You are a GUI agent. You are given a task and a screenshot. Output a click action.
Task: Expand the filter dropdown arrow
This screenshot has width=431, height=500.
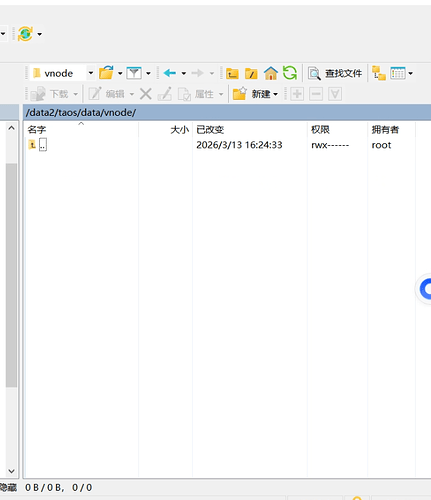tap(148, 73)
